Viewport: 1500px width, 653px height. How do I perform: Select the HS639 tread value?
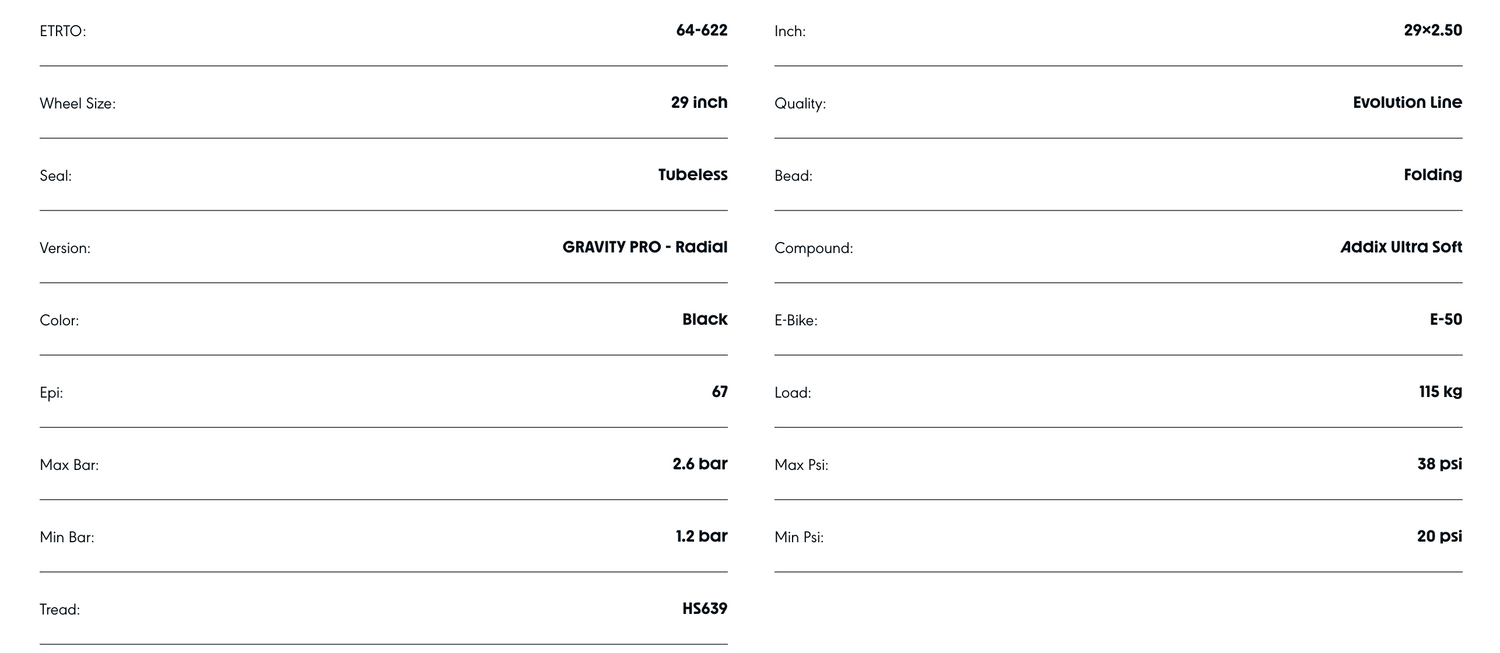[704, 608]
